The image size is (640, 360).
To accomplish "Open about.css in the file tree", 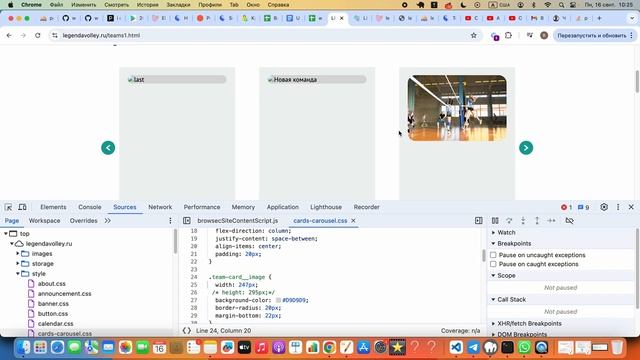I will pyautogui.click(x=51, y=284).
